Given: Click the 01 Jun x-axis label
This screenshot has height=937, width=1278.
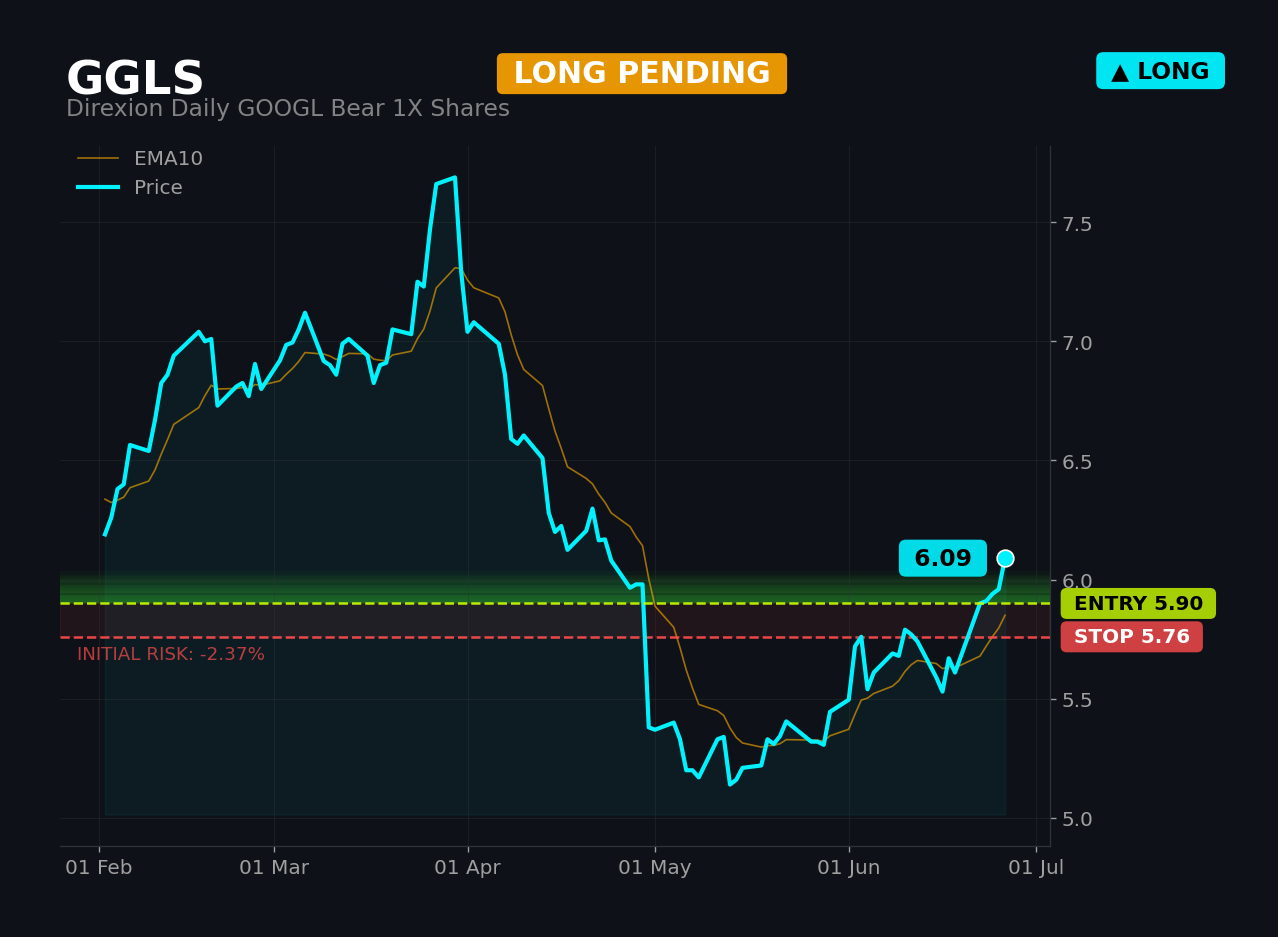Looking at the screenshot, I should click(849, 868).
